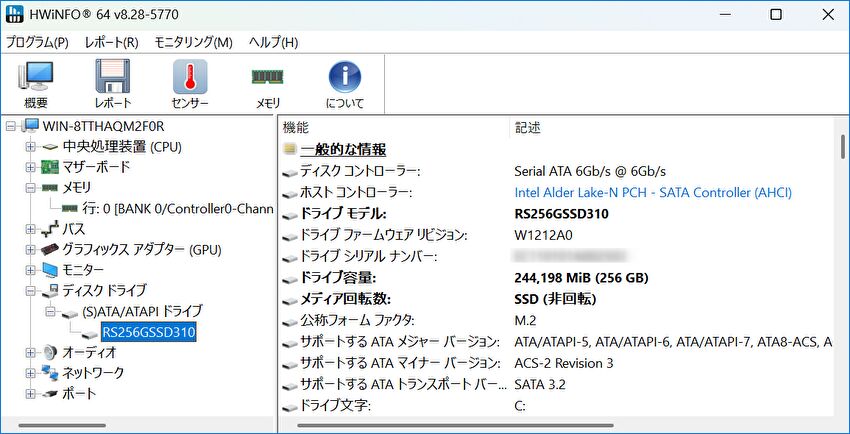Click the レポート floppy disk icon
Image resolution: width=850 pixels, height=434 pixels.
click(113, 76)
